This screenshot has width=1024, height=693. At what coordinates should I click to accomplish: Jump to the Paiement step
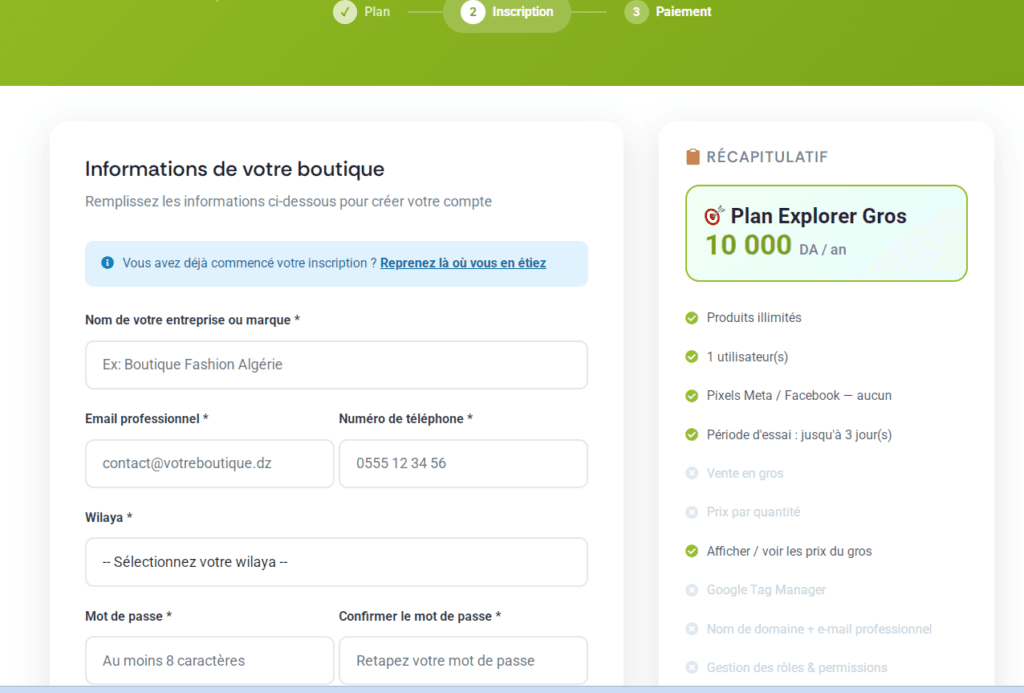[668, 12]
